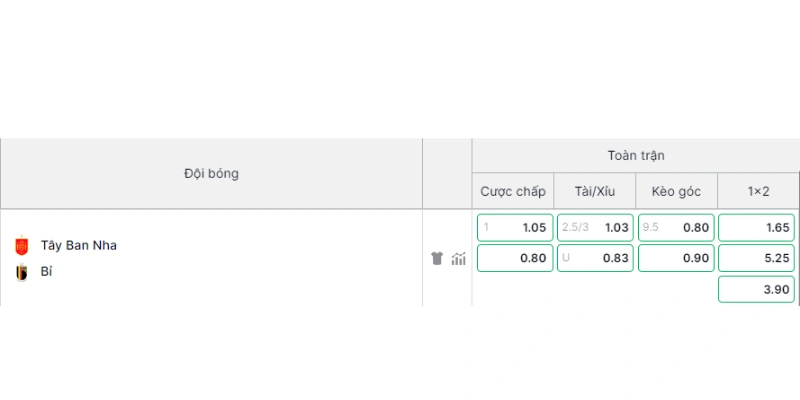Choose under odds 0.83
Viewport: 800px width, 400px height.
coord(595,258)
